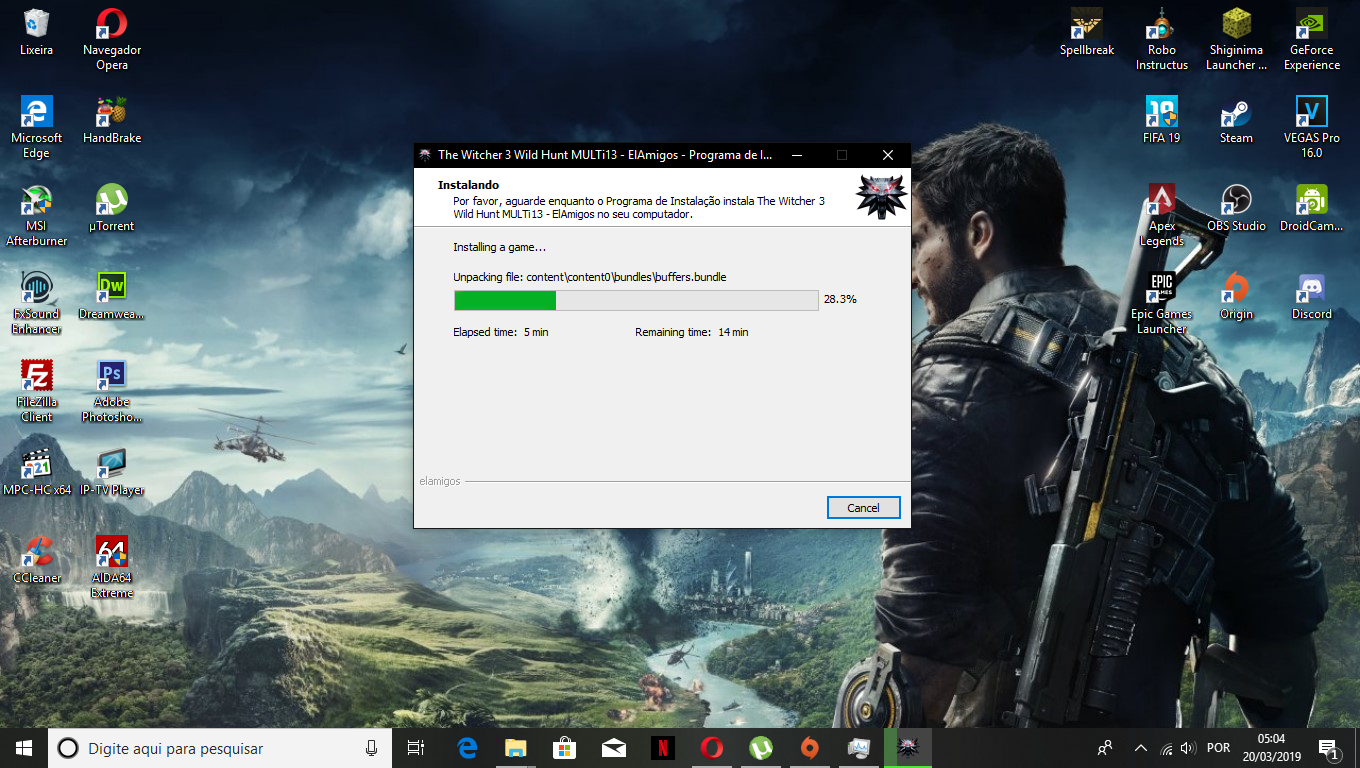Select the MSI Afterburner shortcut
The image size is (1360, 768).
37,216
